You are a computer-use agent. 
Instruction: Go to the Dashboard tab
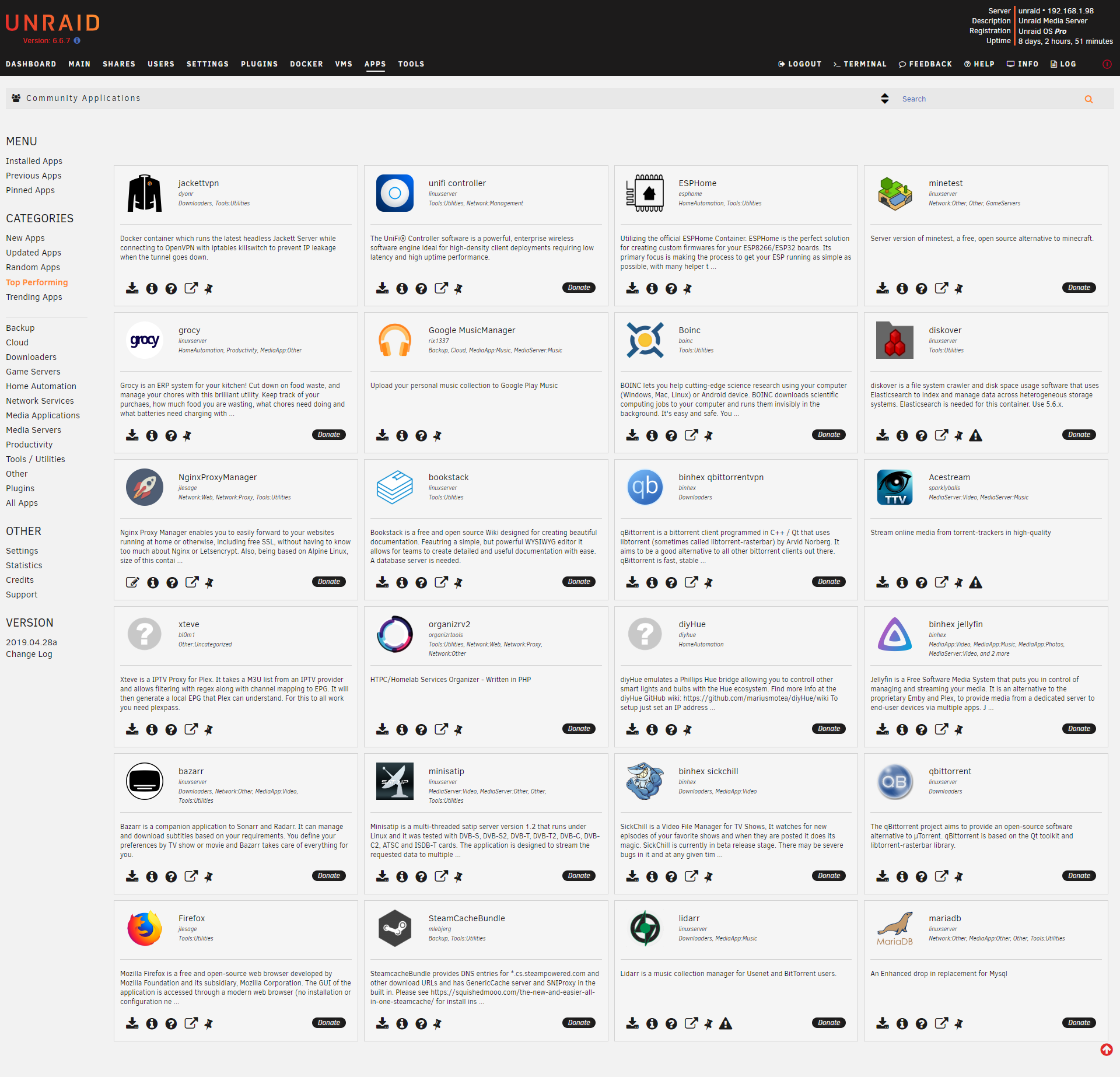31,64
